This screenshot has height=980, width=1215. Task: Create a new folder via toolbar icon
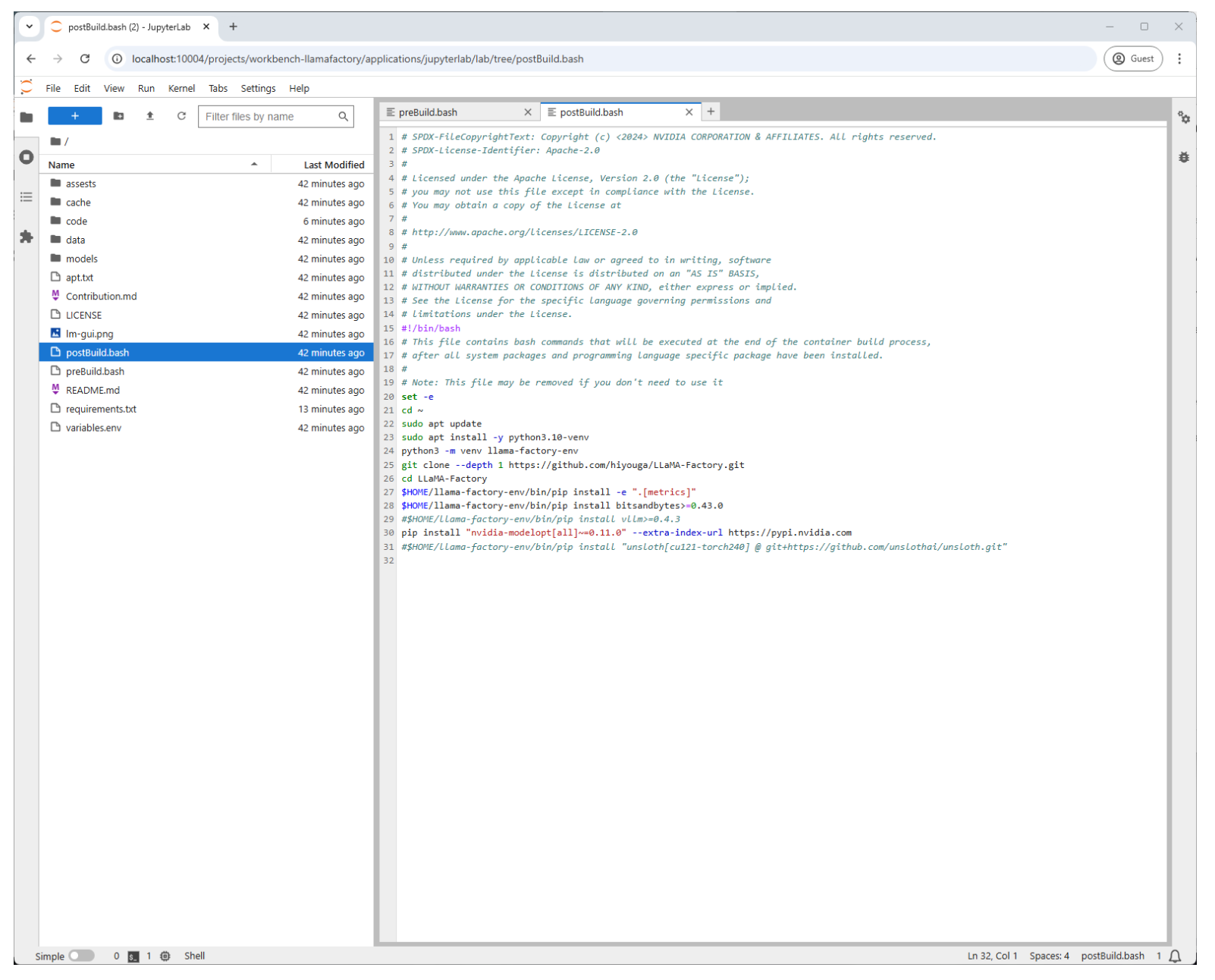click(118, 116)
